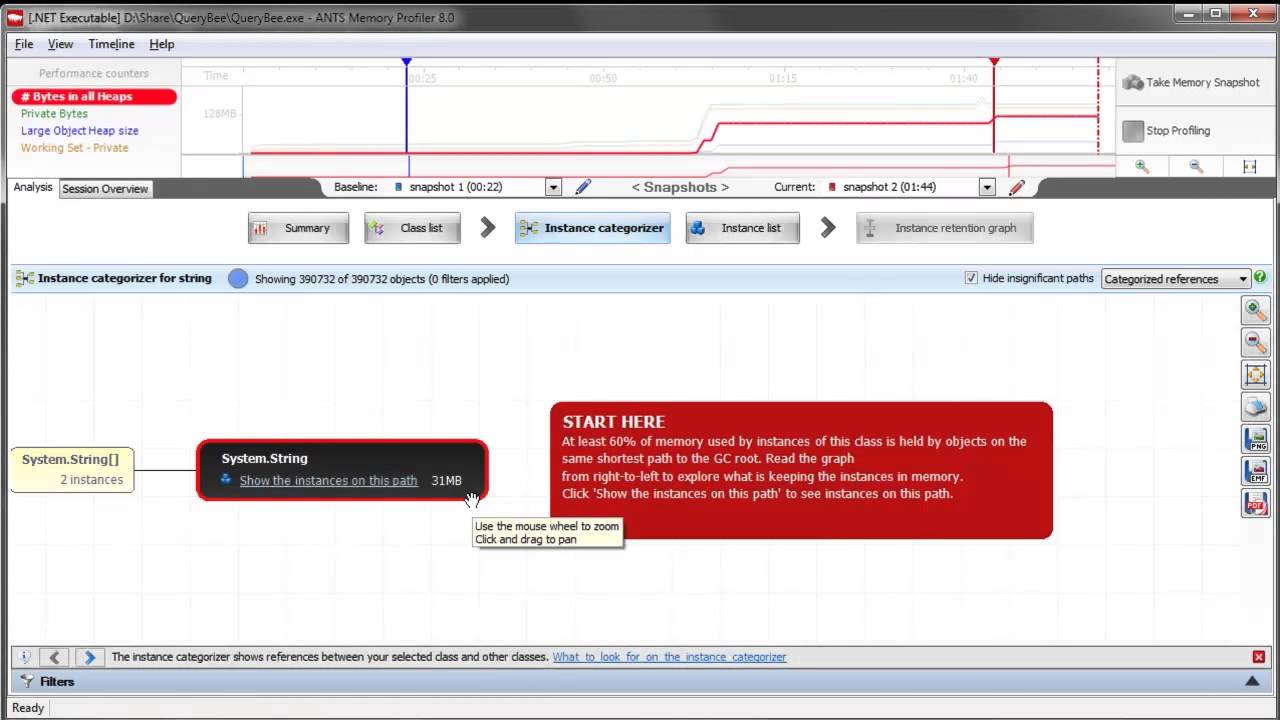Open the View menu

(x=60, y=44)
